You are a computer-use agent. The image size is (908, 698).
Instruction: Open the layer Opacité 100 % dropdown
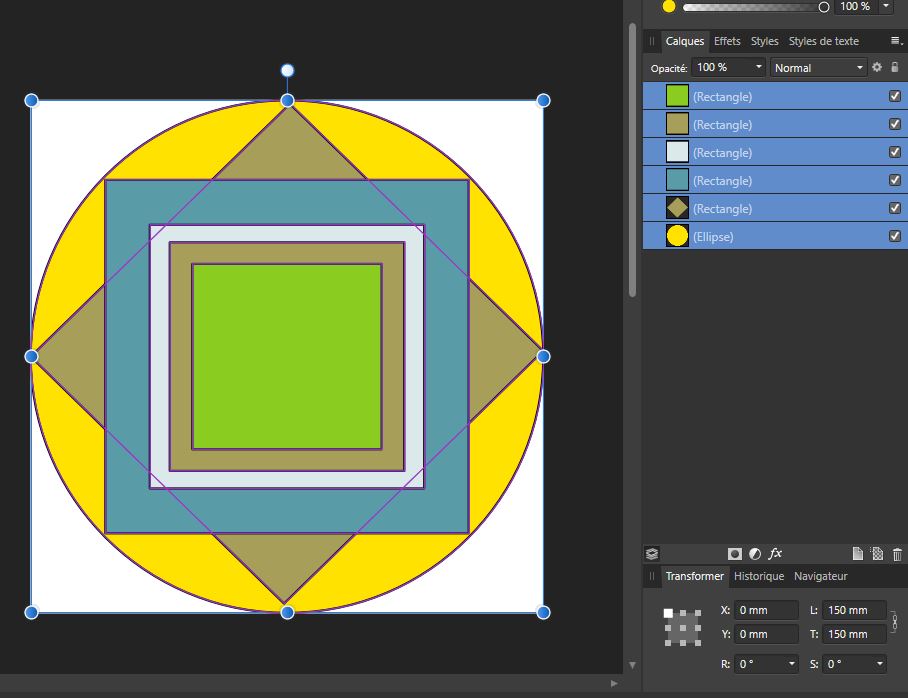(728, 67)
